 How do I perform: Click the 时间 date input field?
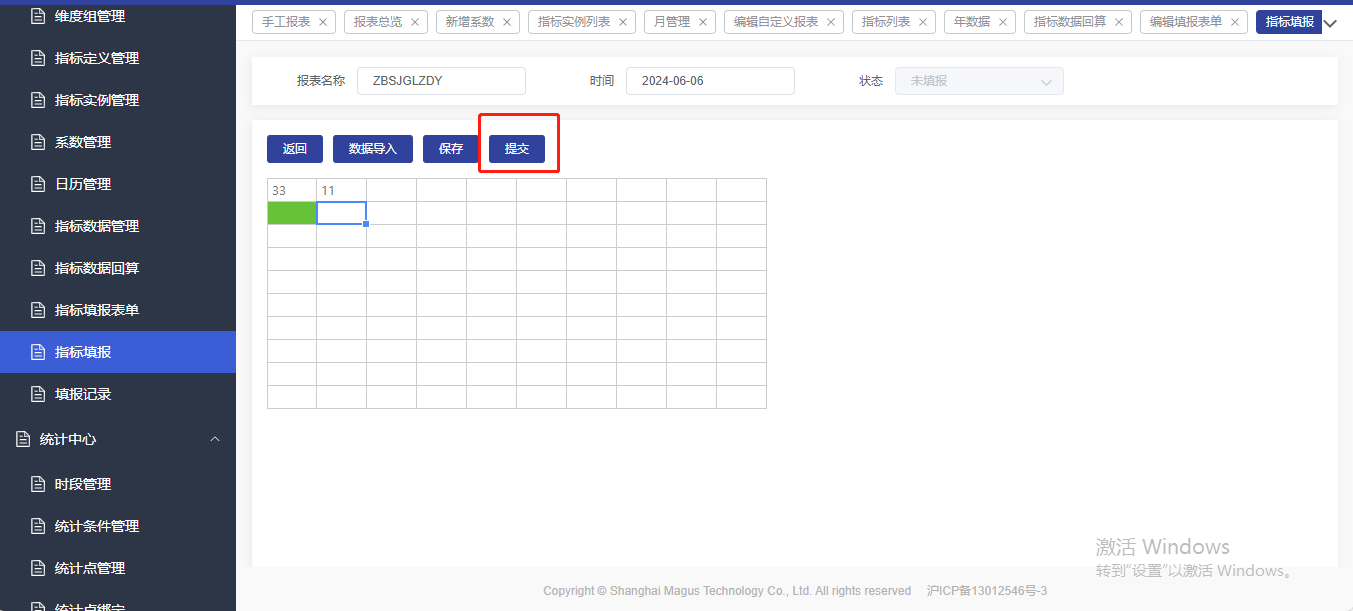tap(710, 81)
